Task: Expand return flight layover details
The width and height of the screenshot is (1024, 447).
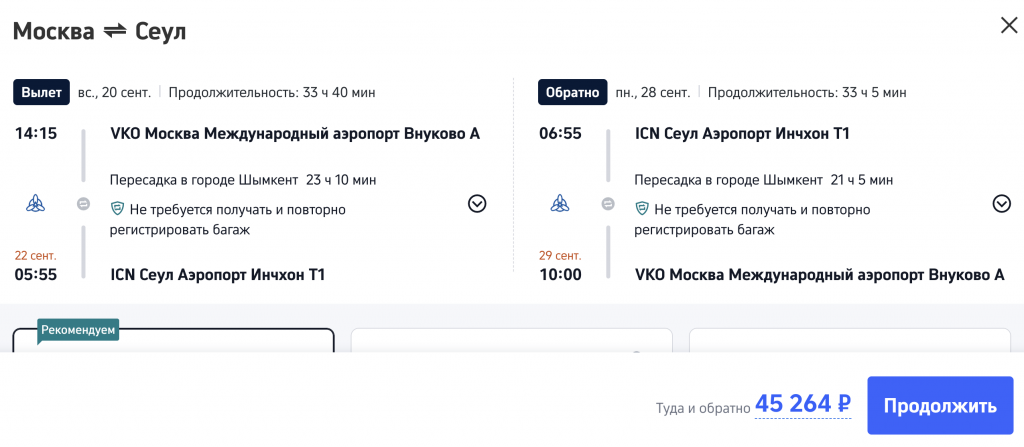Action: [1001, 204]
